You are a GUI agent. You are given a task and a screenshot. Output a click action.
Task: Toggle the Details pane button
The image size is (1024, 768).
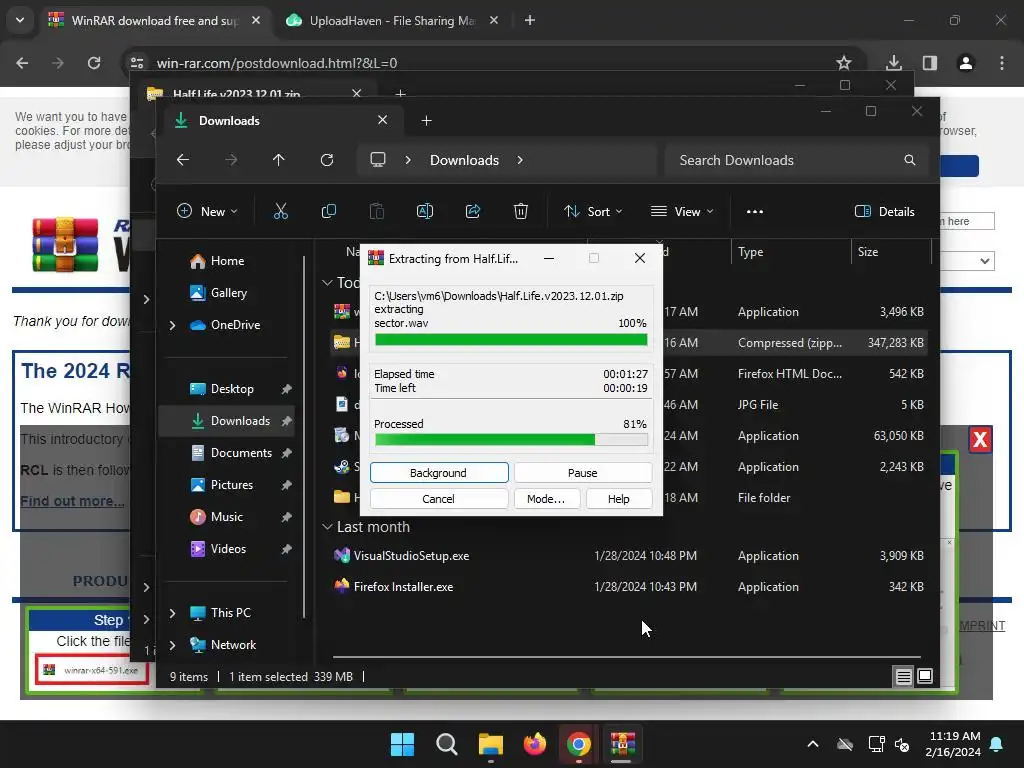pos(884,212)
